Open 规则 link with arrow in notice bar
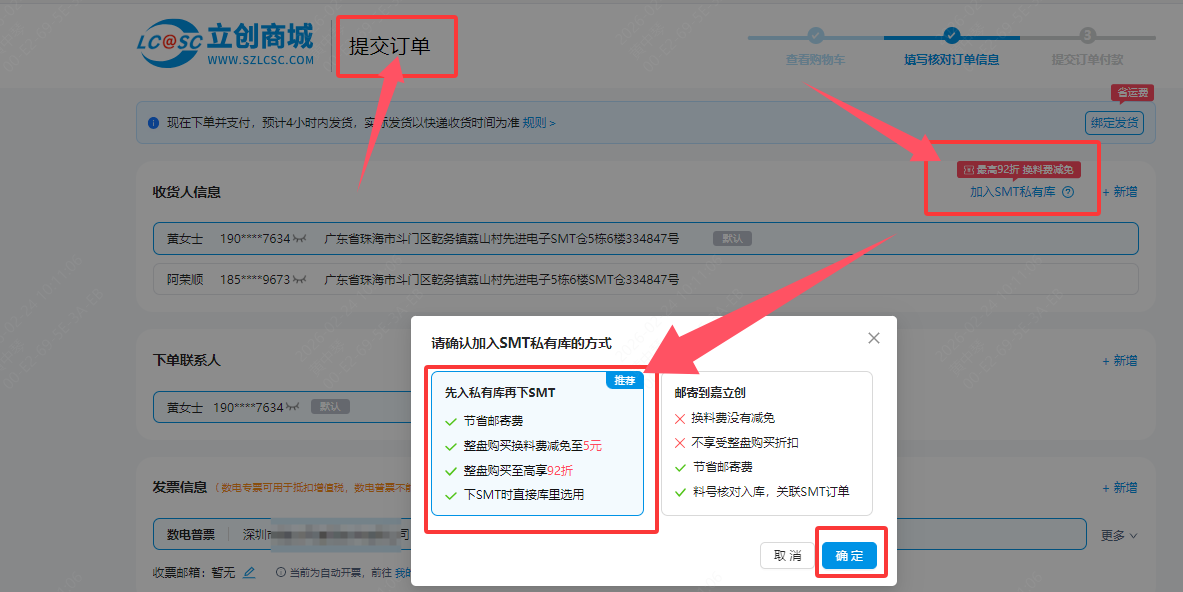Viewport: 1183px width, 592px height. 538,123
